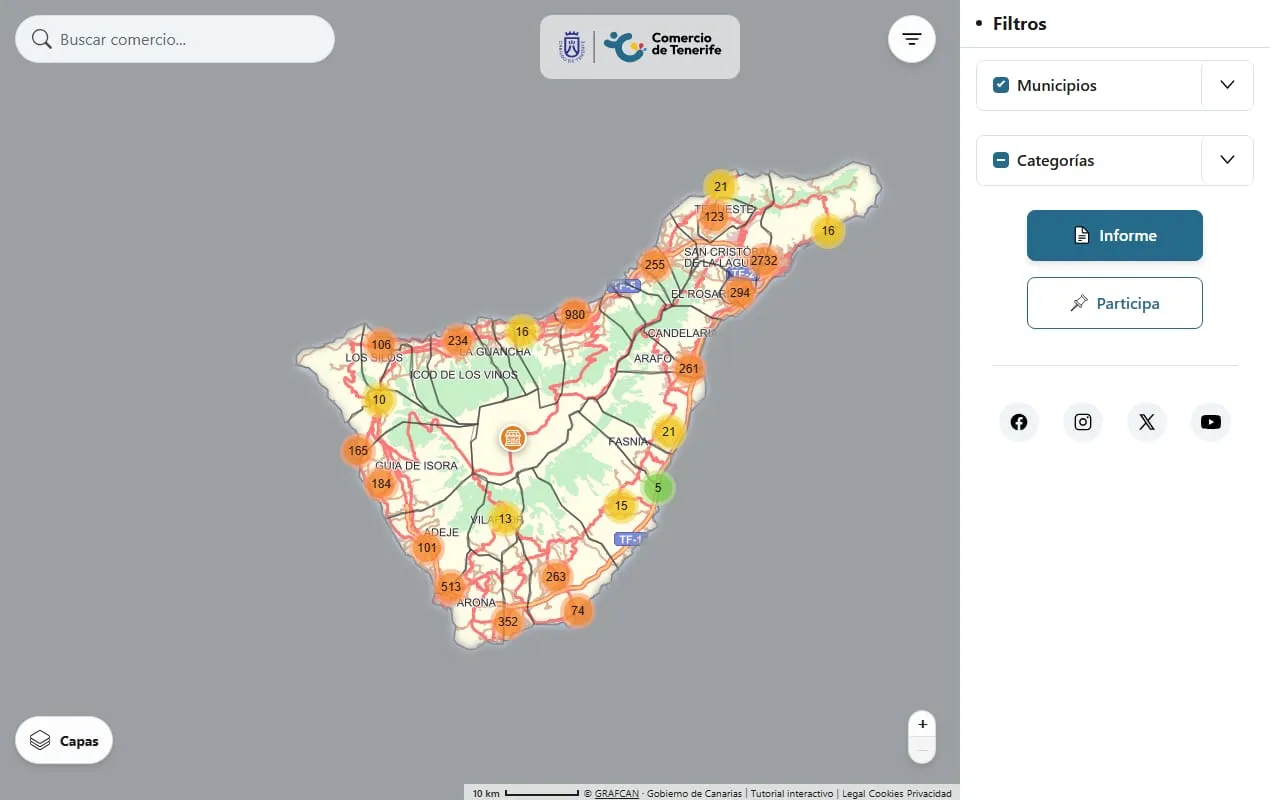Screen dimensions: 1280x800
Task: Click the 123 cluster marker
Action: 714,216
